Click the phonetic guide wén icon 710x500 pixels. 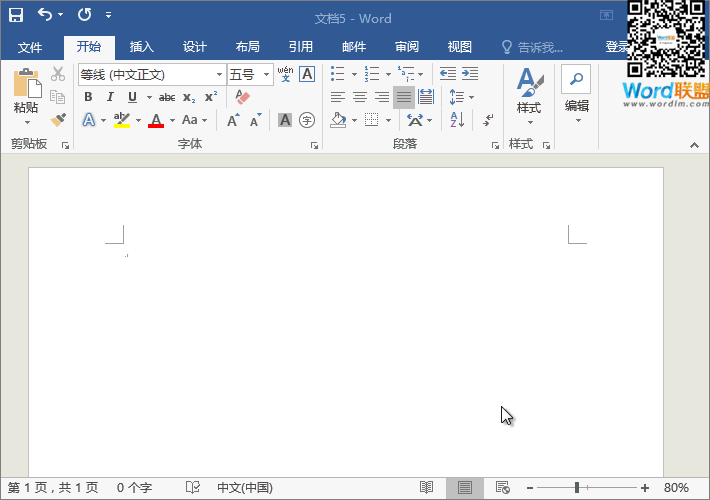(285, 74)
